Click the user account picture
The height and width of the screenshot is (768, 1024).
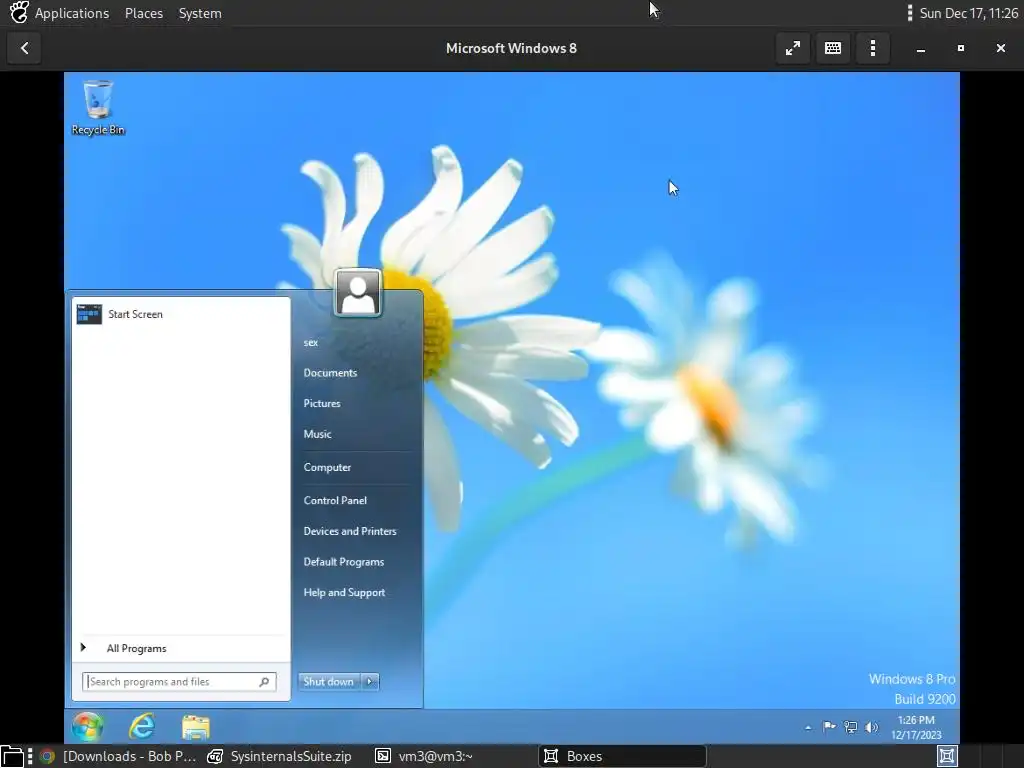[358, 293]
